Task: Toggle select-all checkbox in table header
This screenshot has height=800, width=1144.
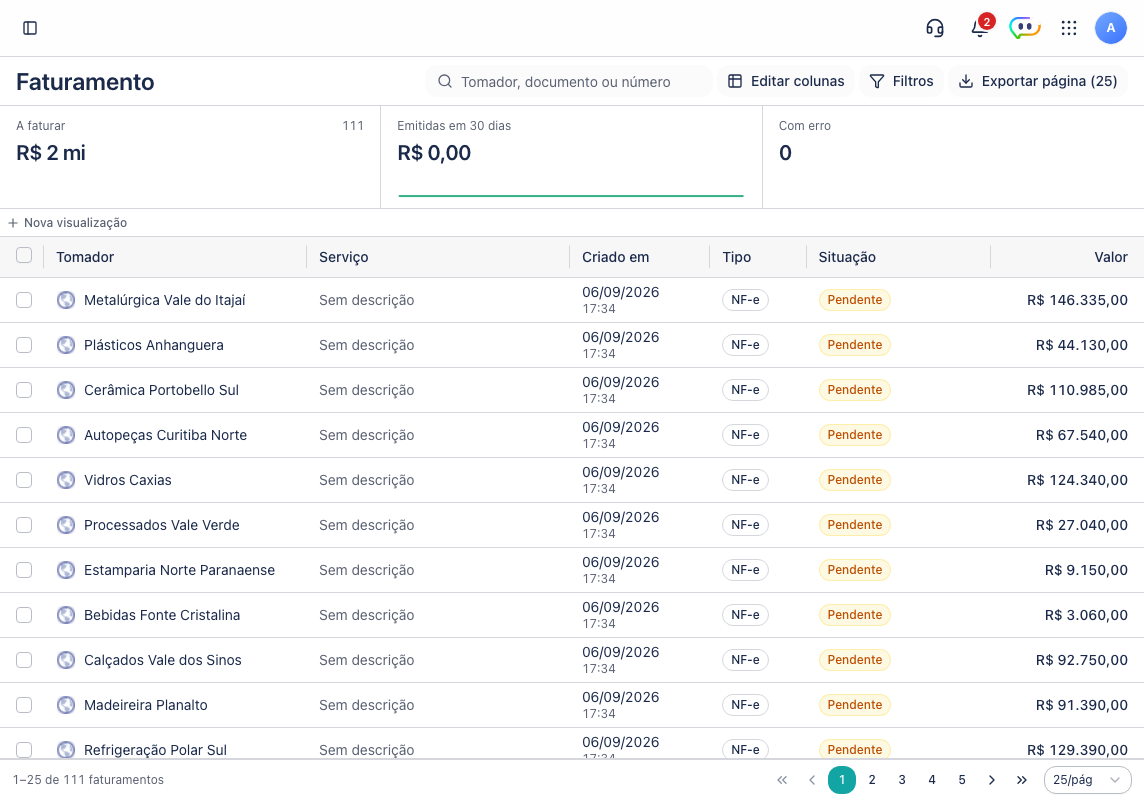Action: [x=24, y=255]
